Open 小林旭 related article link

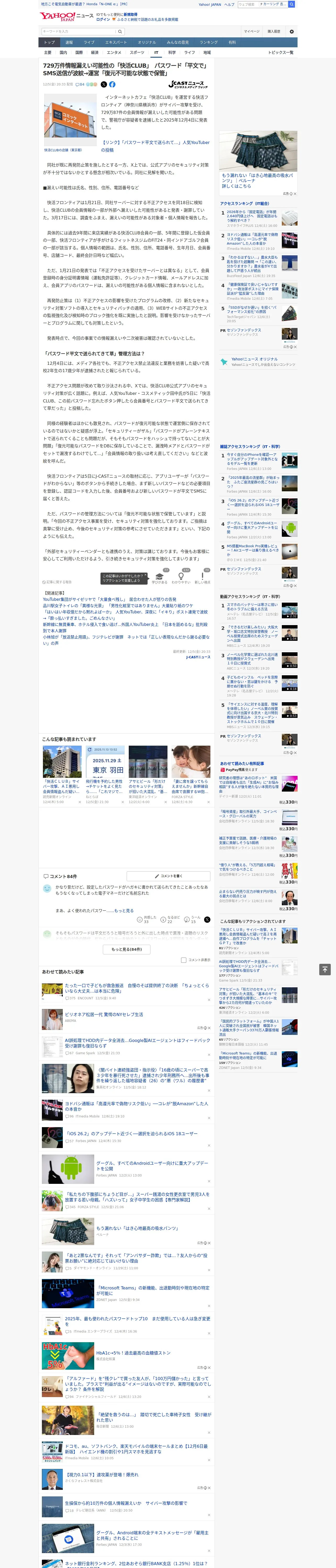coord(126,640)
